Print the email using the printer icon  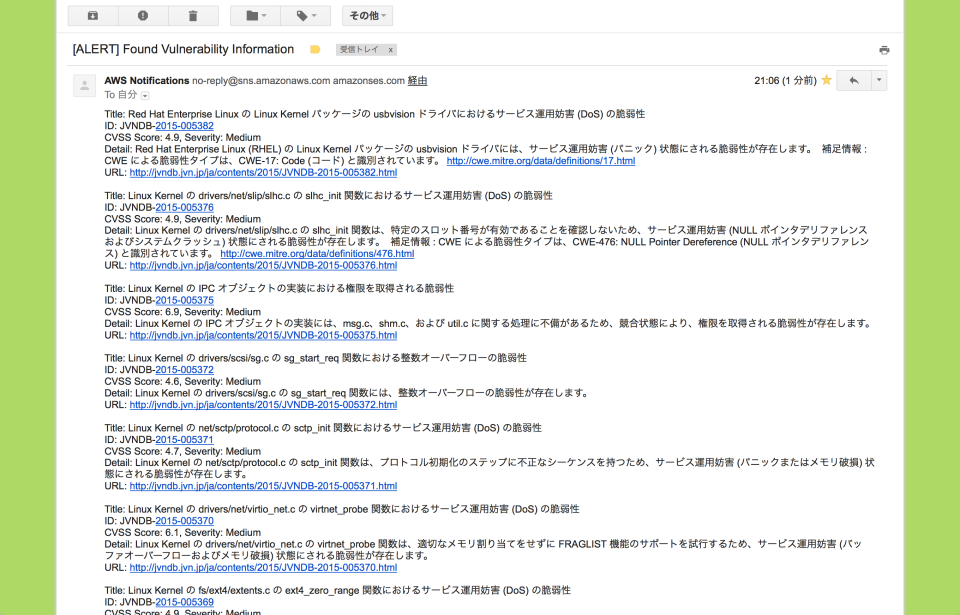pyautogui.click(x=883, y=48)
